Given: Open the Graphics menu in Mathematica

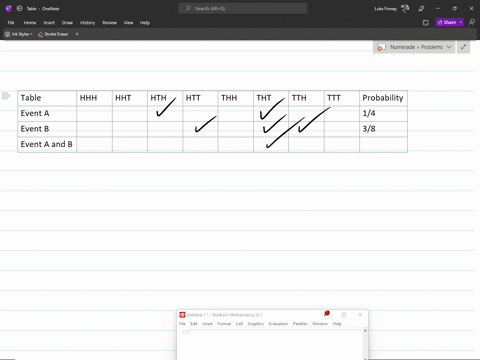Looking at the screenshot, I should 256,324.
